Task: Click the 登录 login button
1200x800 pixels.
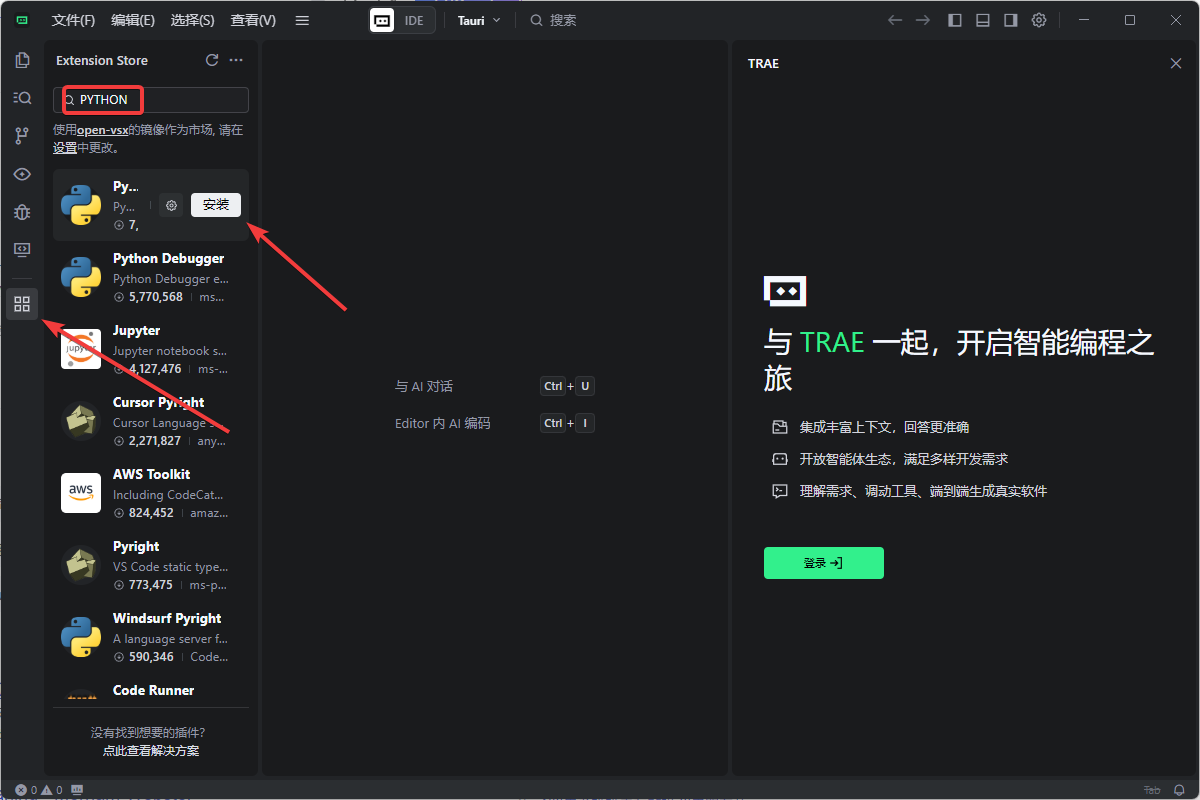Action: [823, 563]
